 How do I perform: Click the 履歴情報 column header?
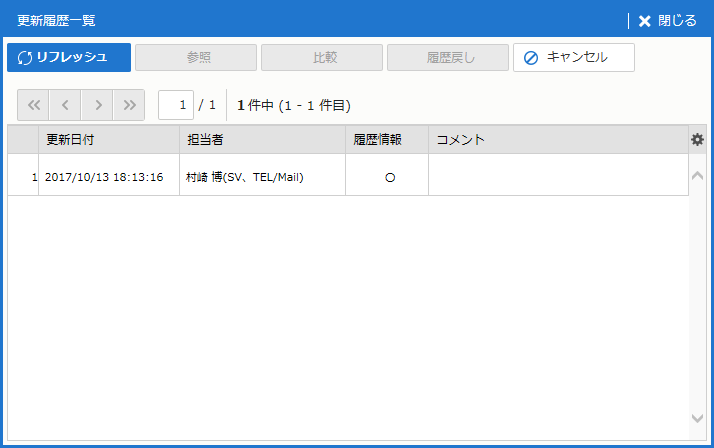(x=387, y=140)
